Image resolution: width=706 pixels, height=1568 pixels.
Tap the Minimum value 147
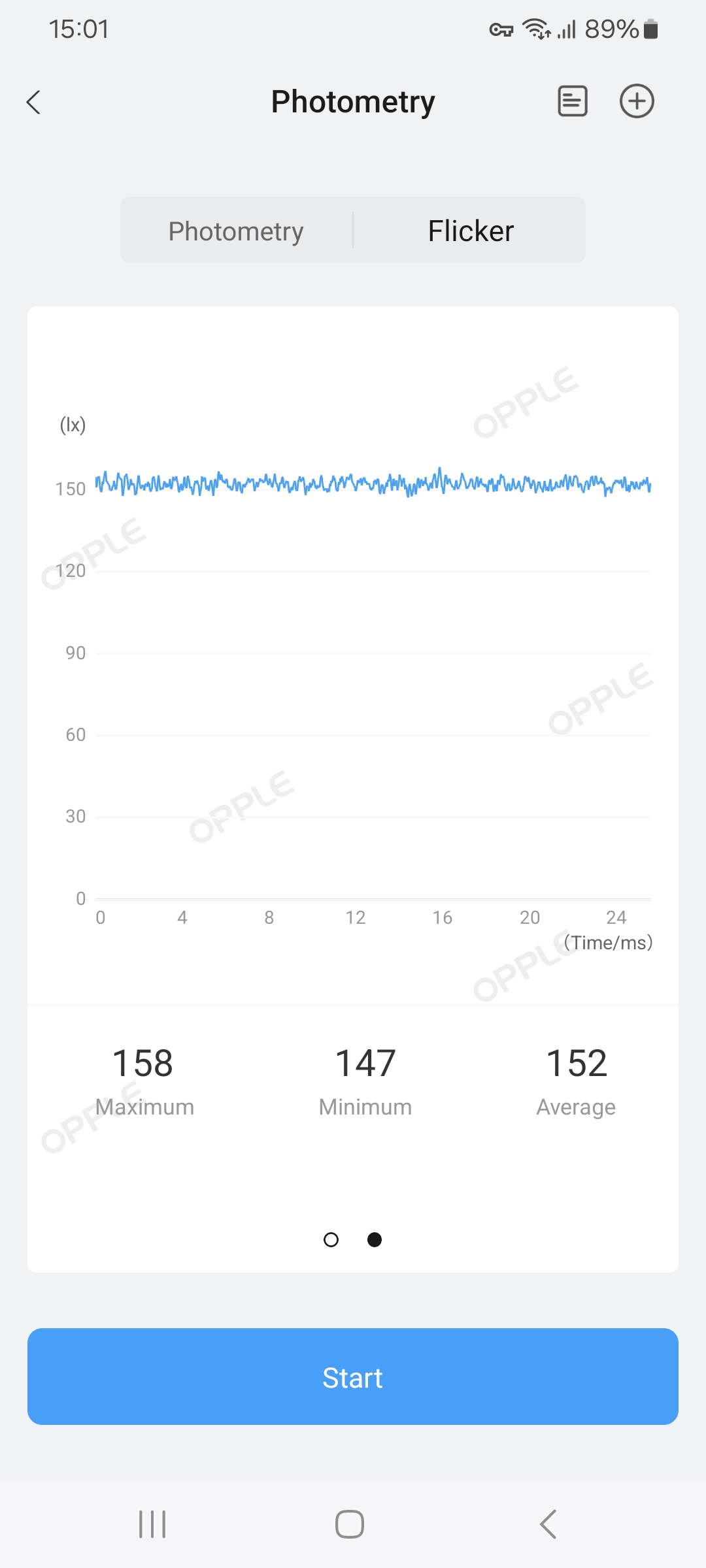pos(365,1063)
